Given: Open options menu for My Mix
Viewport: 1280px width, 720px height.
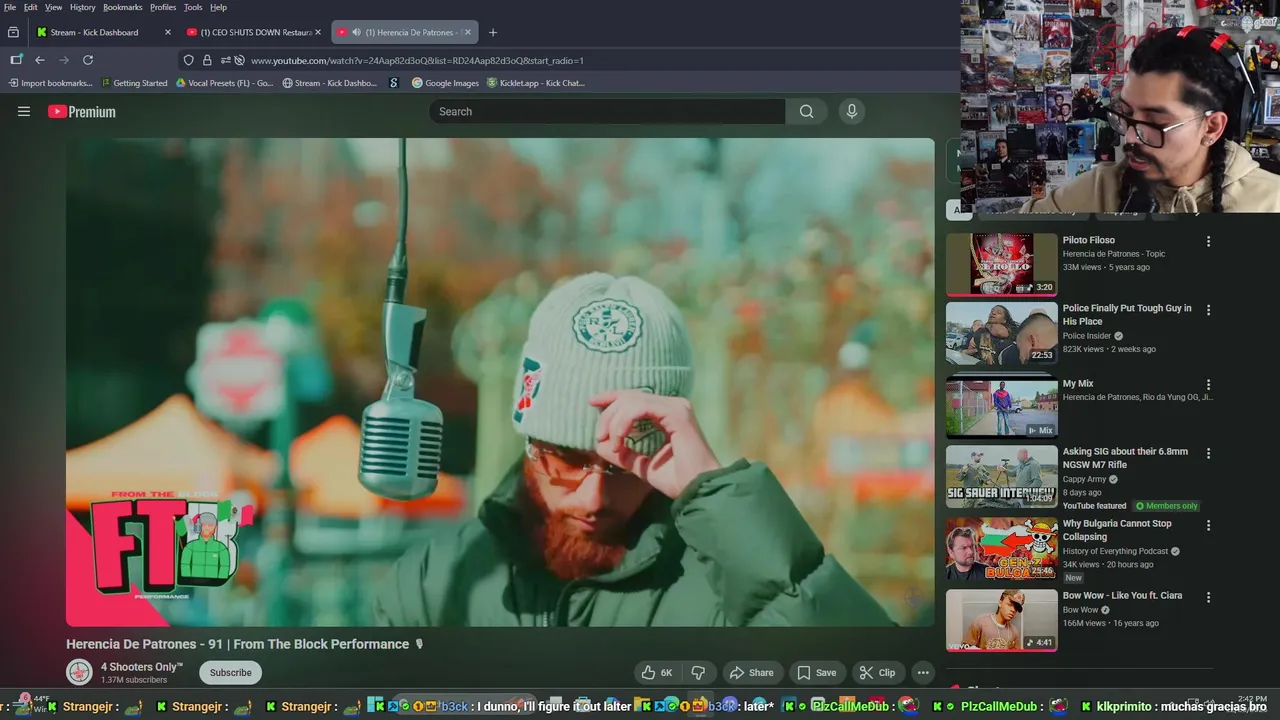Looking at the screenshot, I should [1208, 385].
